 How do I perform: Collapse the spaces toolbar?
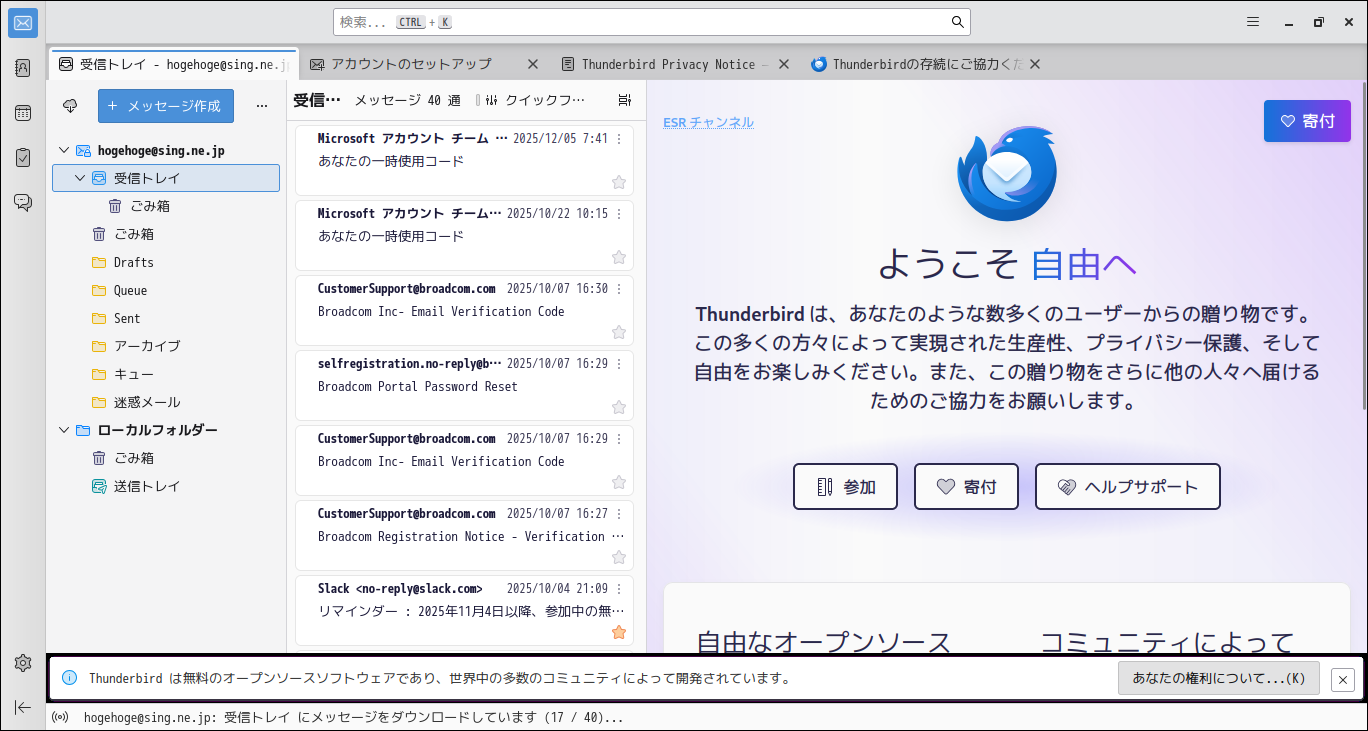pos(23,707)
